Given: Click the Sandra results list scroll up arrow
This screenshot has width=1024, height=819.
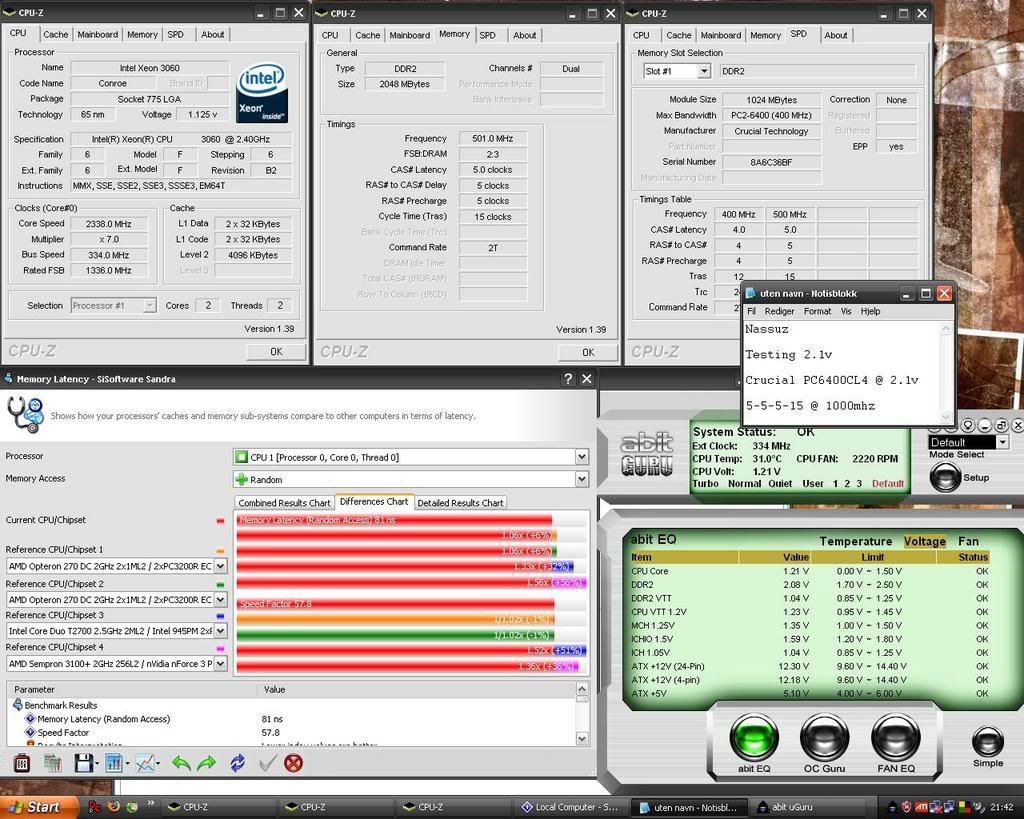Looking at the screenshot, I should (582, 689).
